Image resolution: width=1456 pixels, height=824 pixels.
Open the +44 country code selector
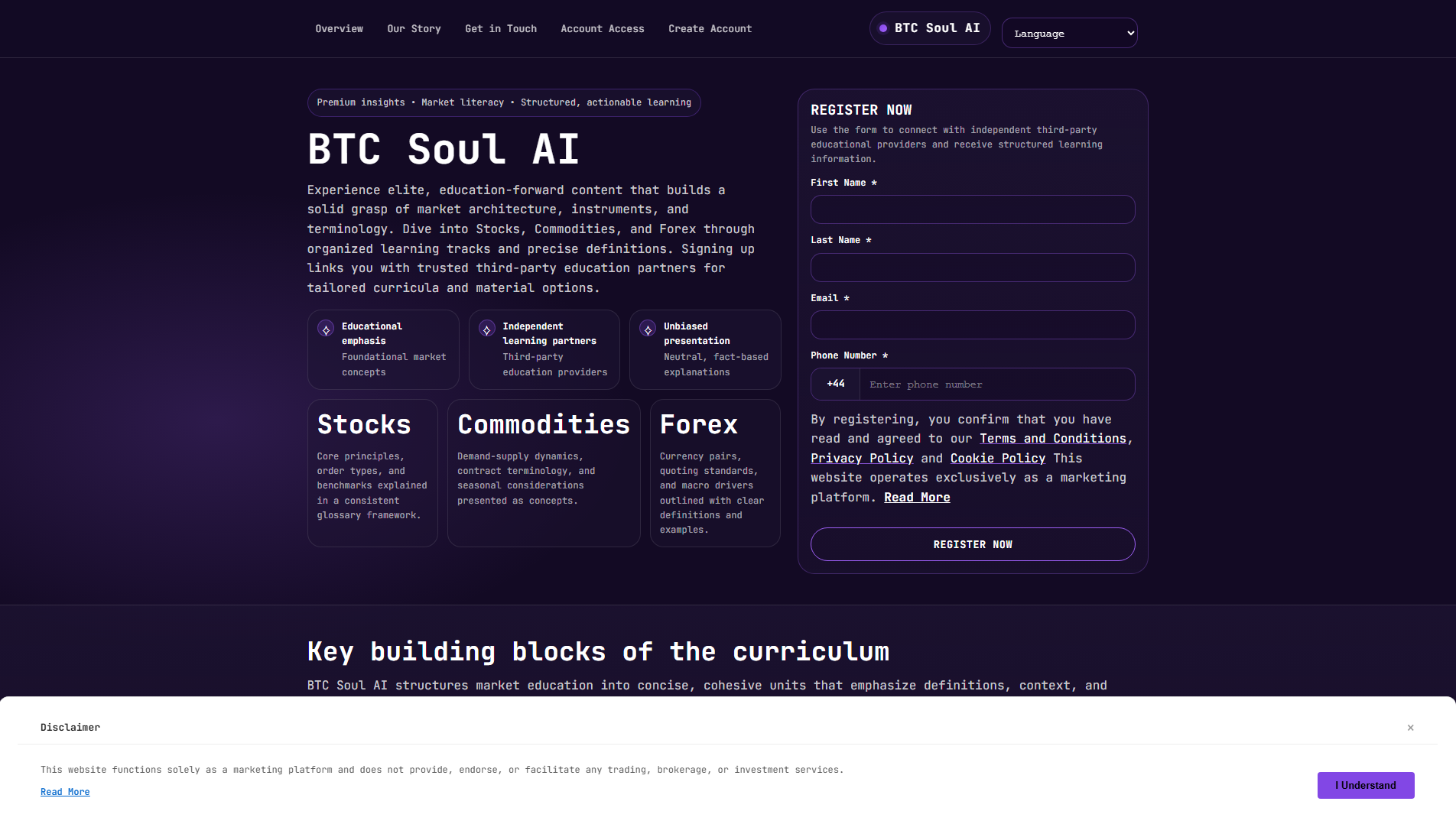coord(836,384)
